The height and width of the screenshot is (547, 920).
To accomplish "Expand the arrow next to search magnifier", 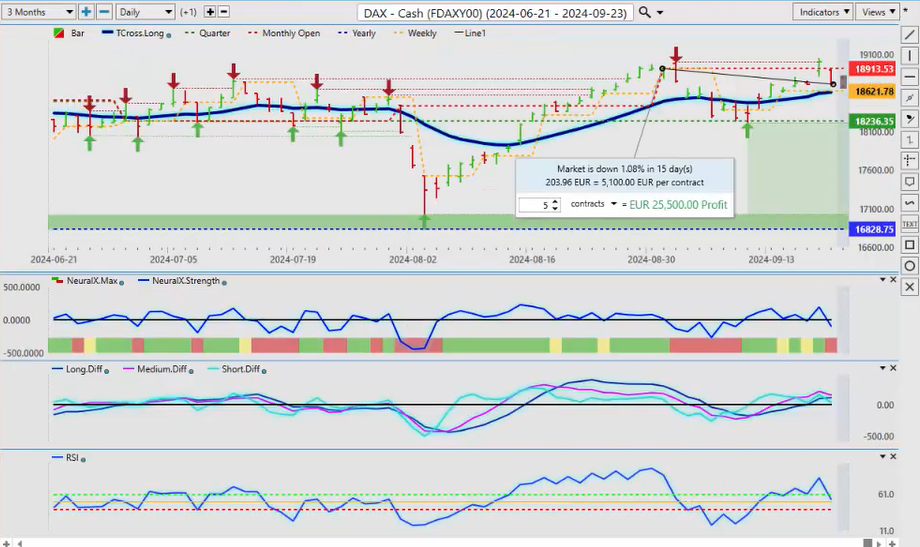I will click(x=660, y=12).
